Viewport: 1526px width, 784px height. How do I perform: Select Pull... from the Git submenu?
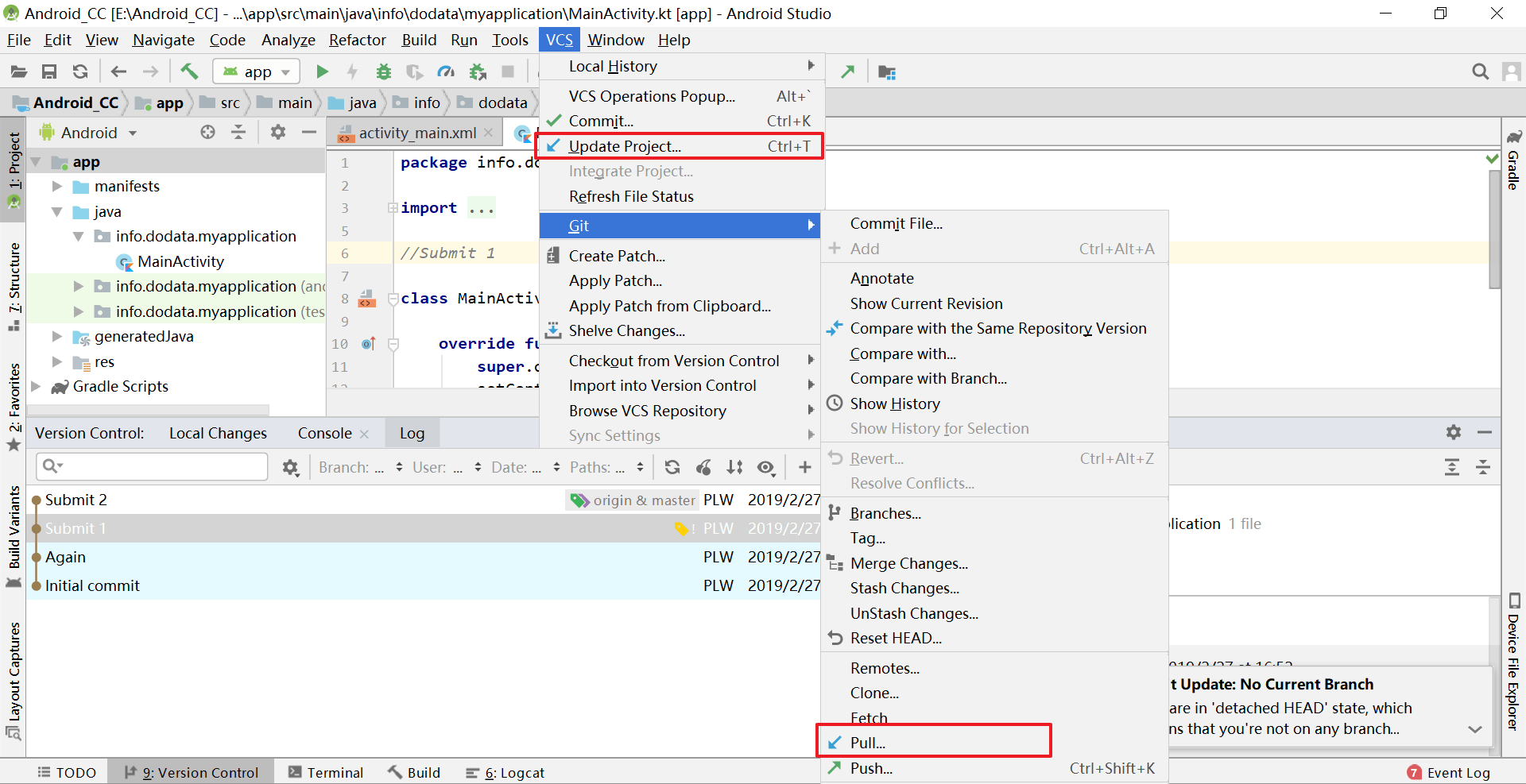867,743
